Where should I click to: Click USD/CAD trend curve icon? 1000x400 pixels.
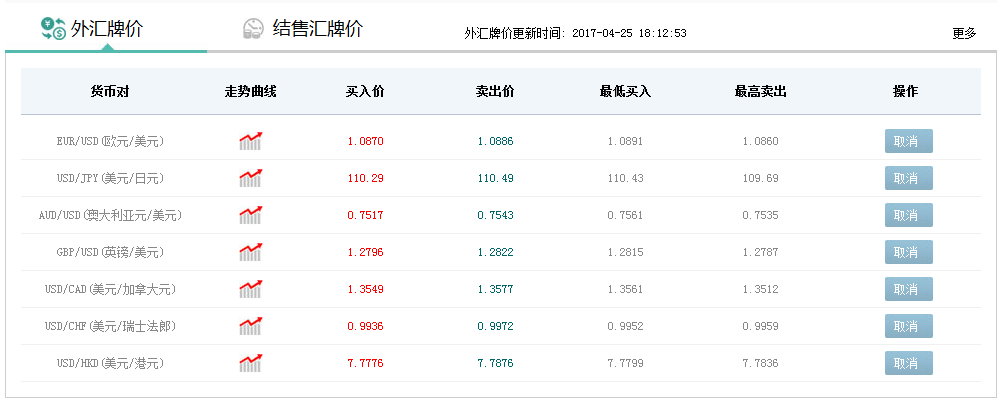[x=250, y=289]
